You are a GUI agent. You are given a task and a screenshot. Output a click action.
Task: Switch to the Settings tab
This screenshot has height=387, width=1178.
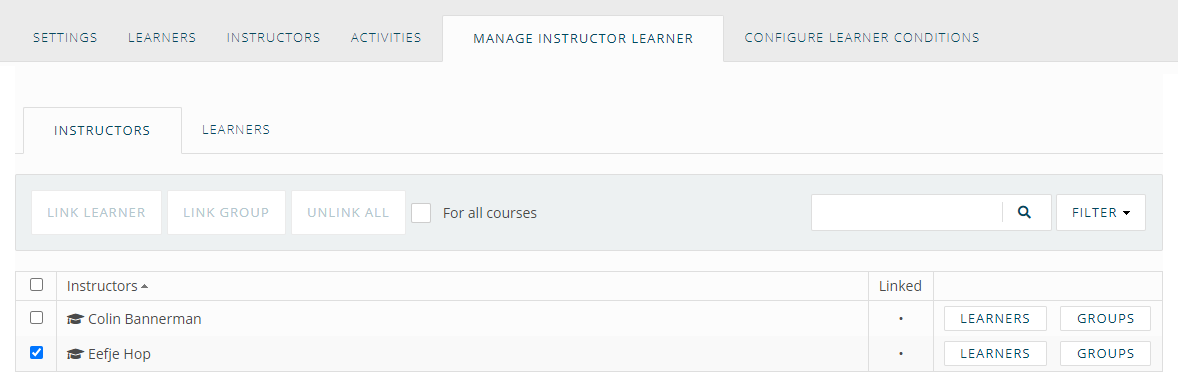click(65, 38)
